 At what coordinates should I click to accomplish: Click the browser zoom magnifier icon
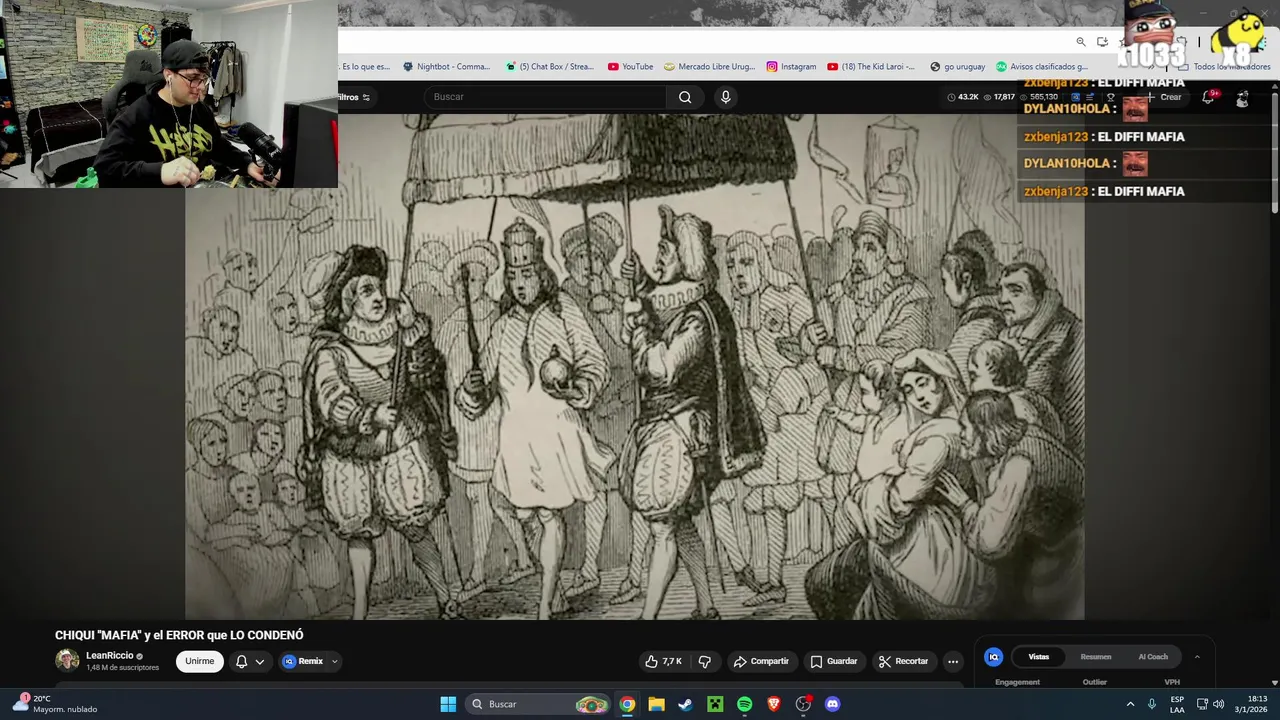(1081, 42)
